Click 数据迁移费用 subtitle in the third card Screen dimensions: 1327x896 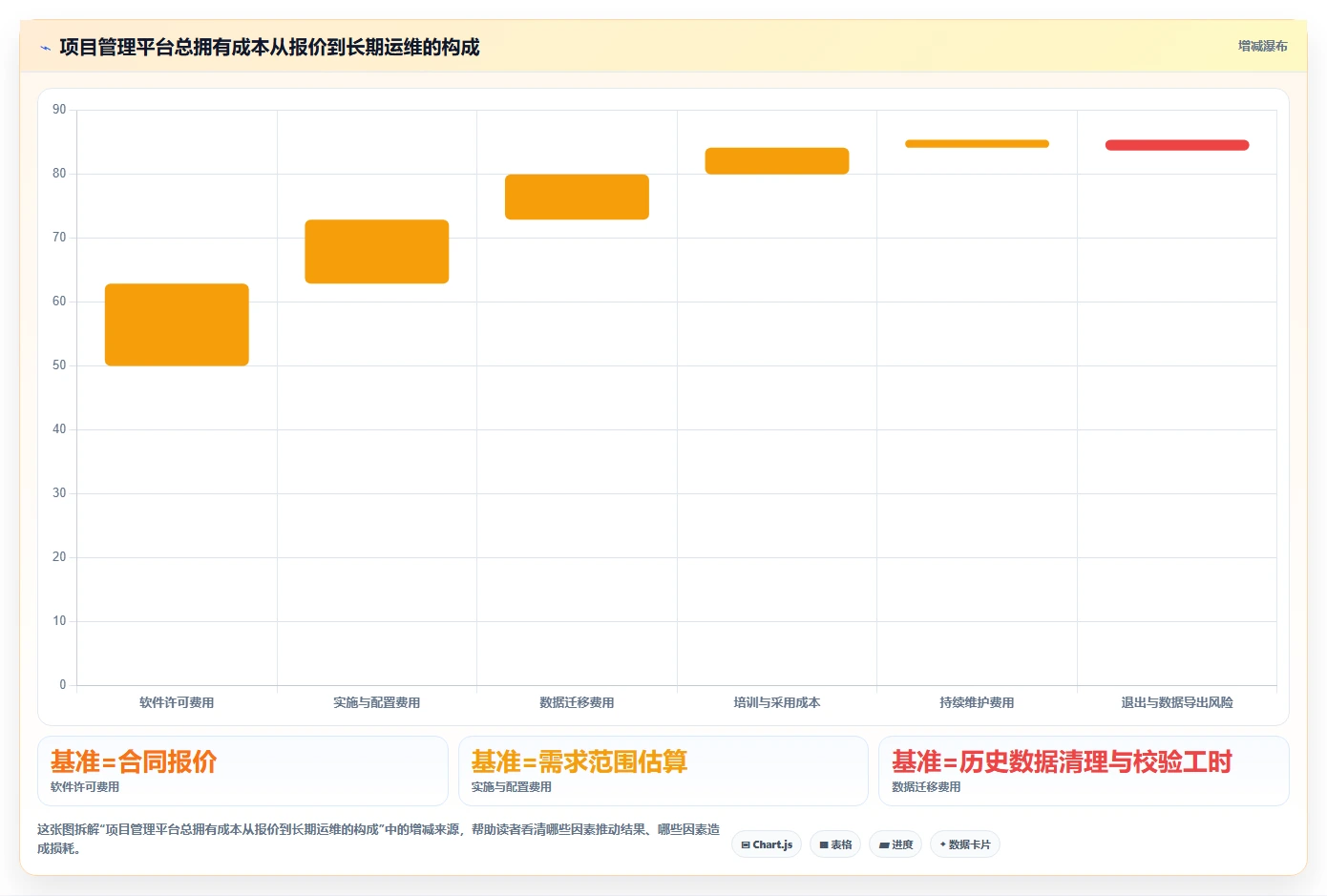[x=926, y=787]
